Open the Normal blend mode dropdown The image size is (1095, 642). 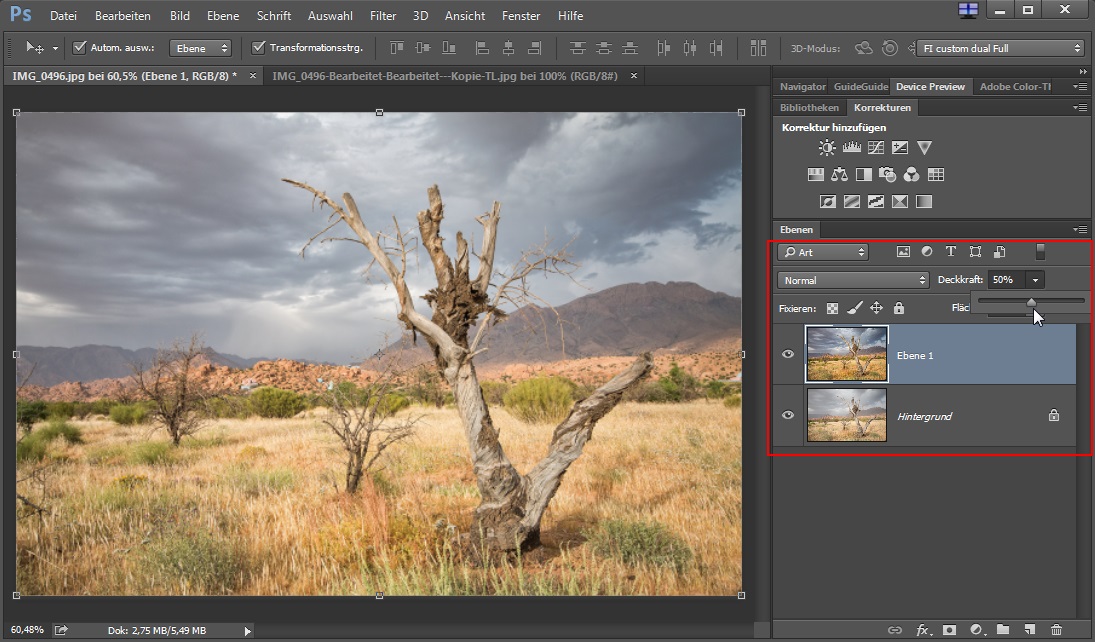pos(853,280)
